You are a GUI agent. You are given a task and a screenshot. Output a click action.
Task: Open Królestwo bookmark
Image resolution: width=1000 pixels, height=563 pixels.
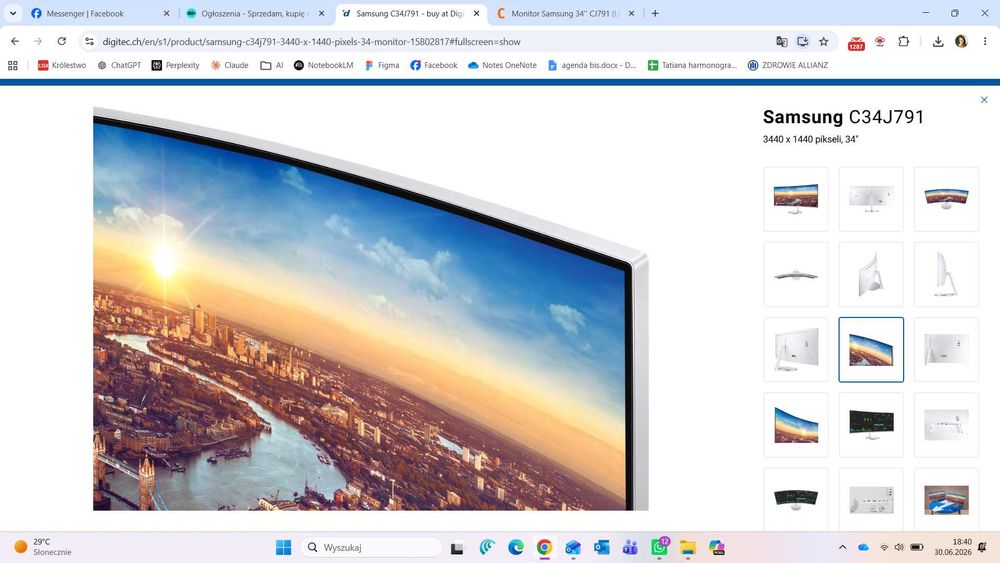coord(62,65)
